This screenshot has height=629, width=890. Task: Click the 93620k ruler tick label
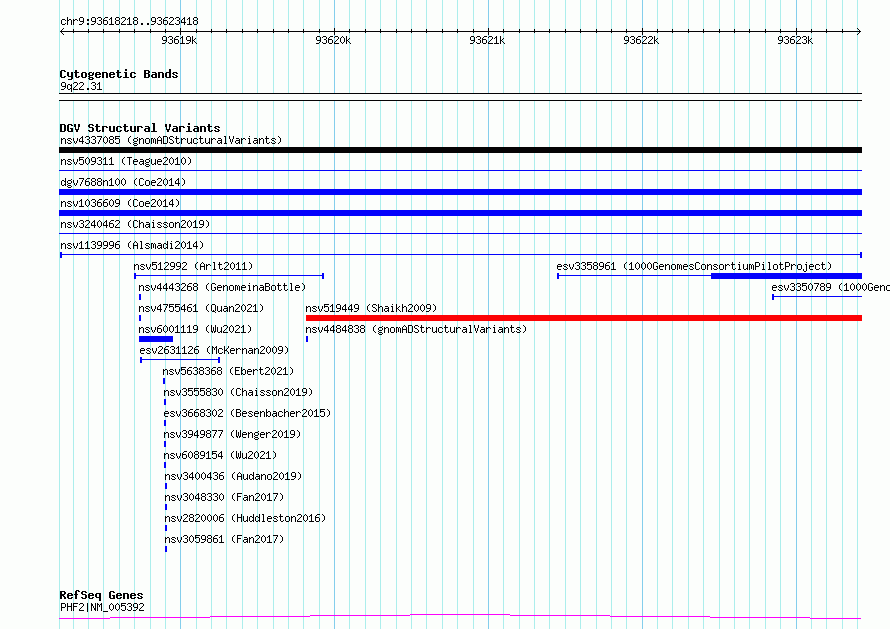(x=333, y=40)
